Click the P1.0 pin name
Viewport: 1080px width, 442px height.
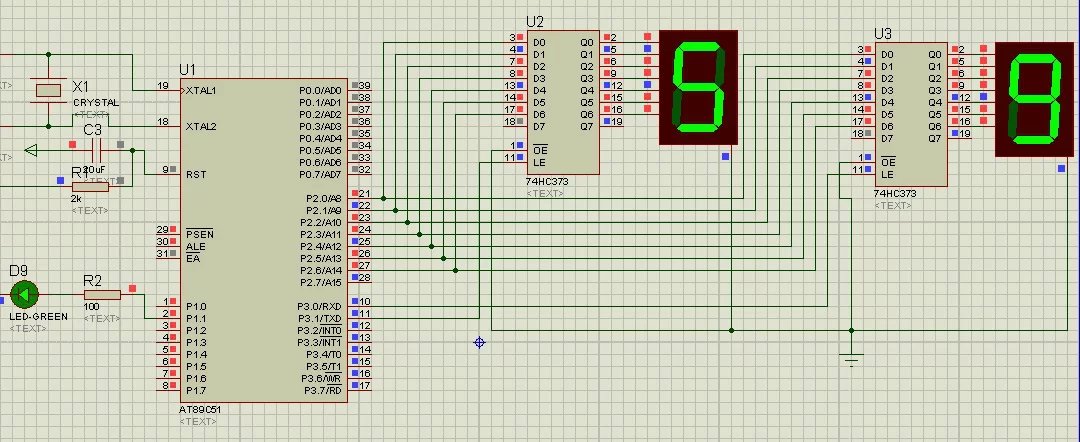point(196,306)
